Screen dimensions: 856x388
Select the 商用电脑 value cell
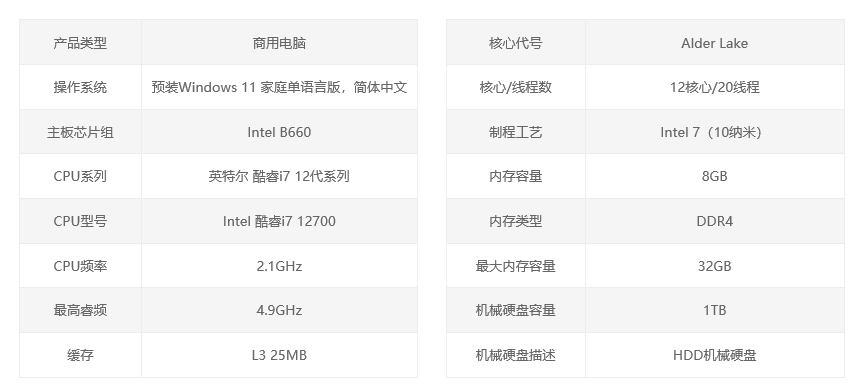point(280,43)
